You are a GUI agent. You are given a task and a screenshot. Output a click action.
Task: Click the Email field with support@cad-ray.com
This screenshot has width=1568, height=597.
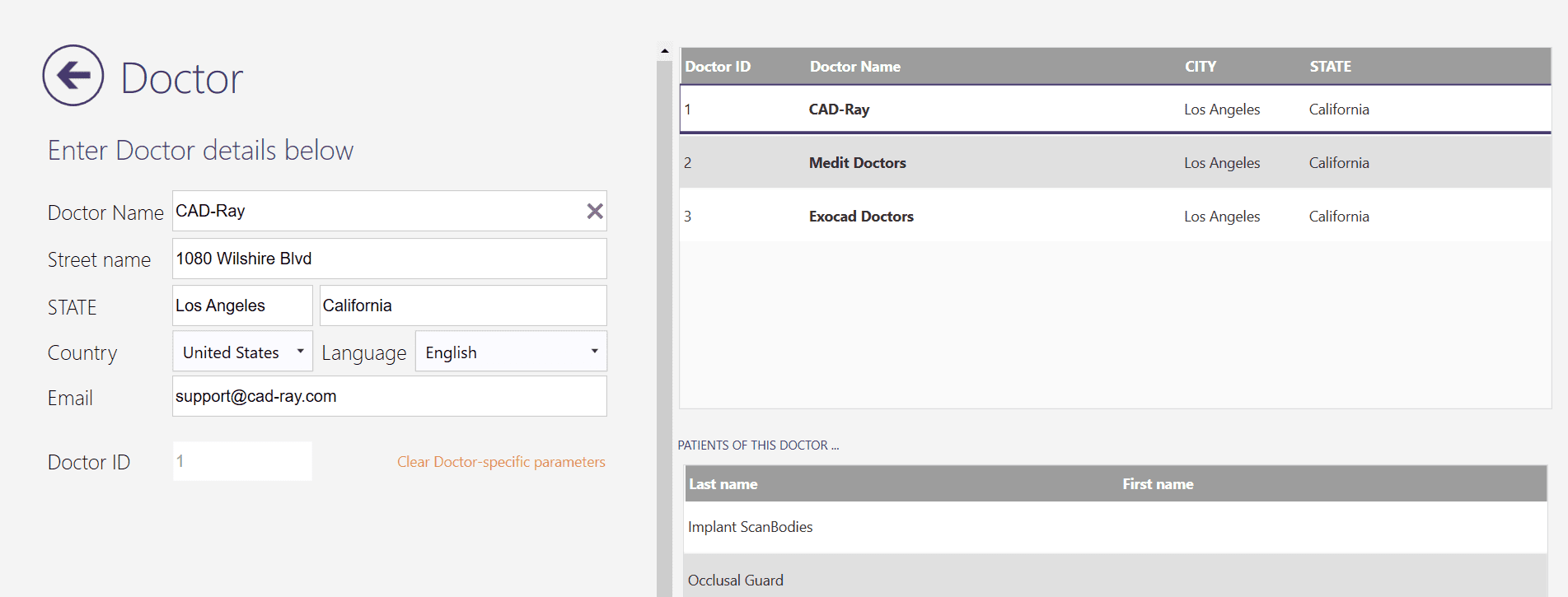click(390, 396)
